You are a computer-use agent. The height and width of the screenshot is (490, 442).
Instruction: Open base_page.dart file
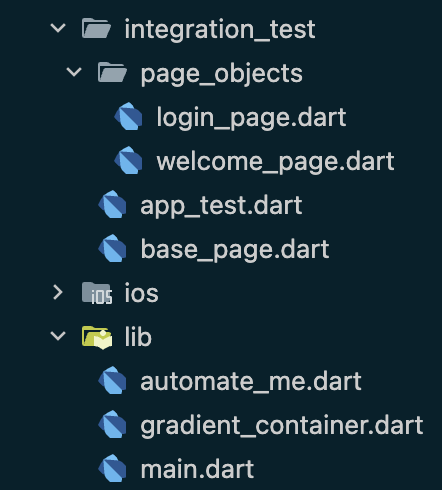coord(235,249)
